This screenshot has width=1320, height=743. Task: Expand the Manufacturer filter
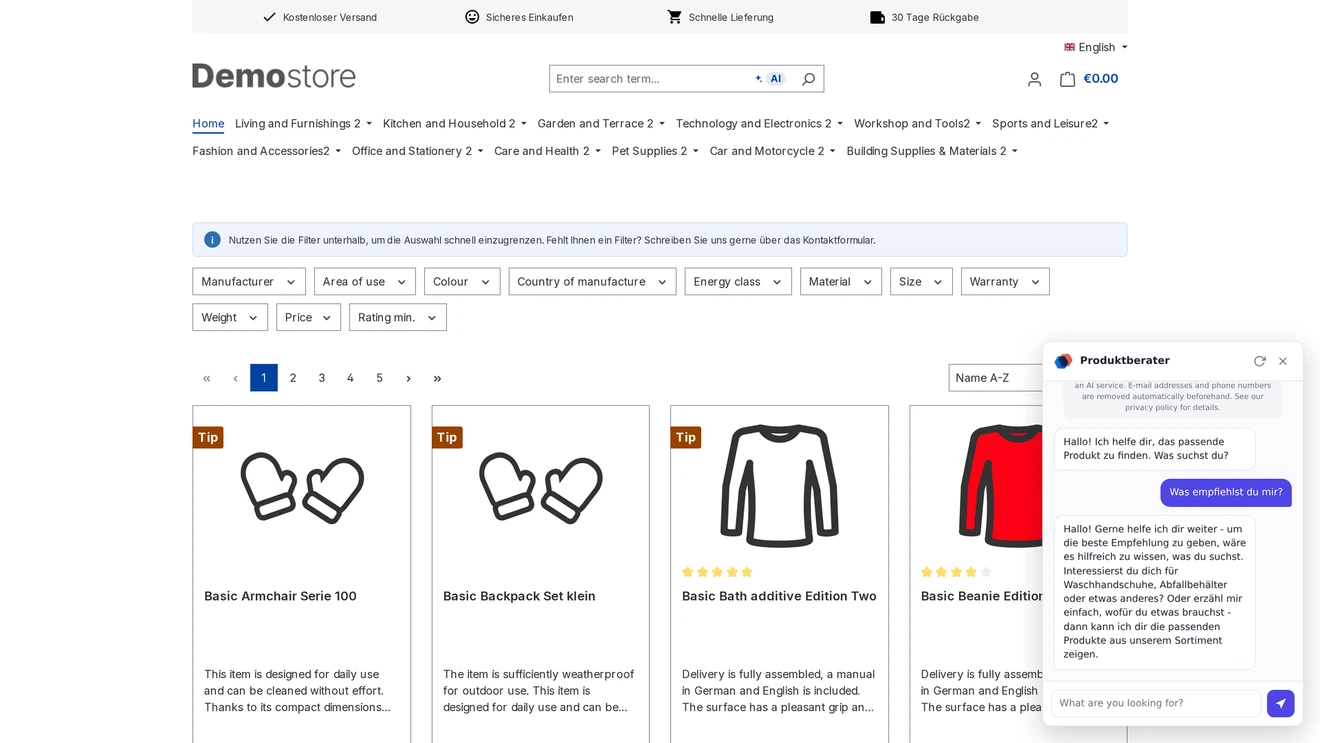click(249, 282)
